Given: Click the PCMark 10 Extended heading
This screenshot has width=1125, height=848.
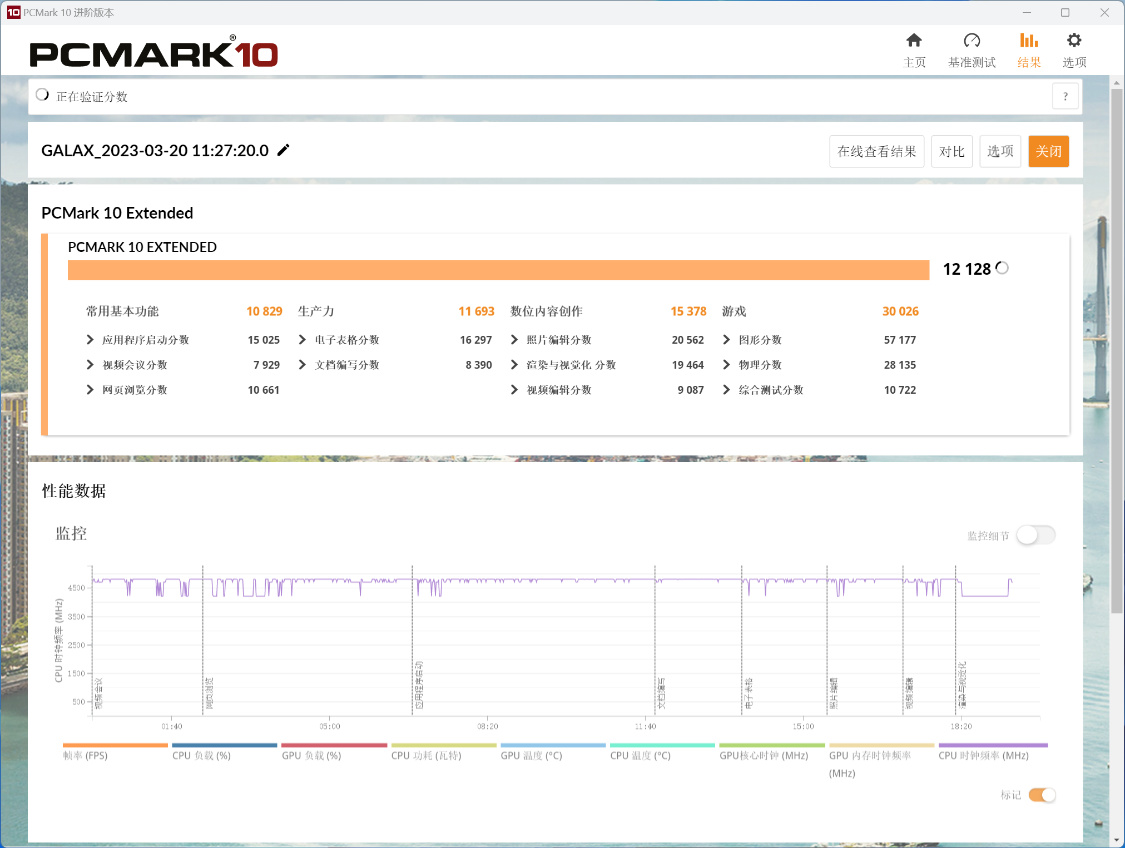Looking at the screenshot, I should 117,213.
